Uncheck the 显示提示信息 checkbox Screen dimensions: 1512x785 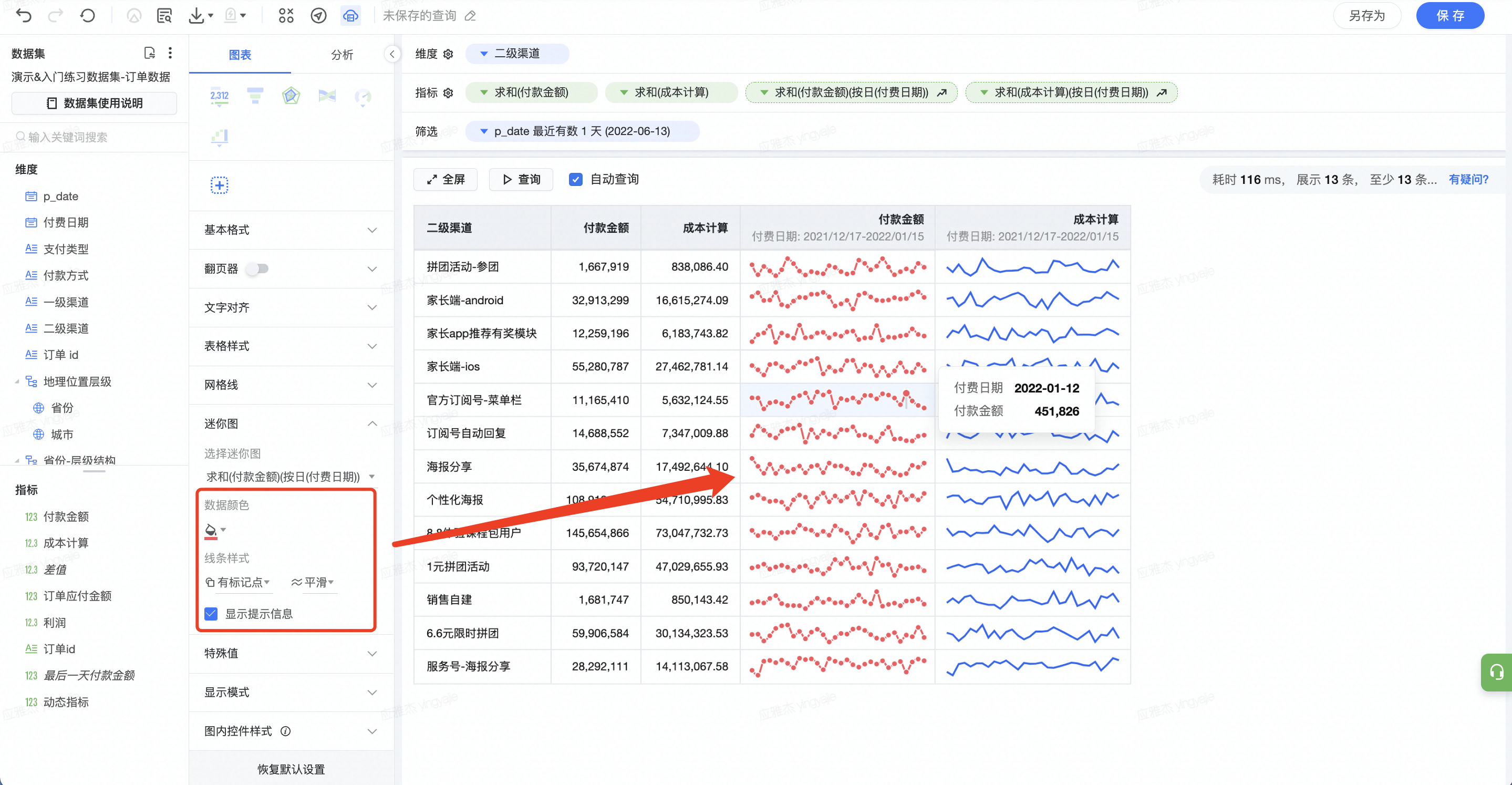[211, 614]
